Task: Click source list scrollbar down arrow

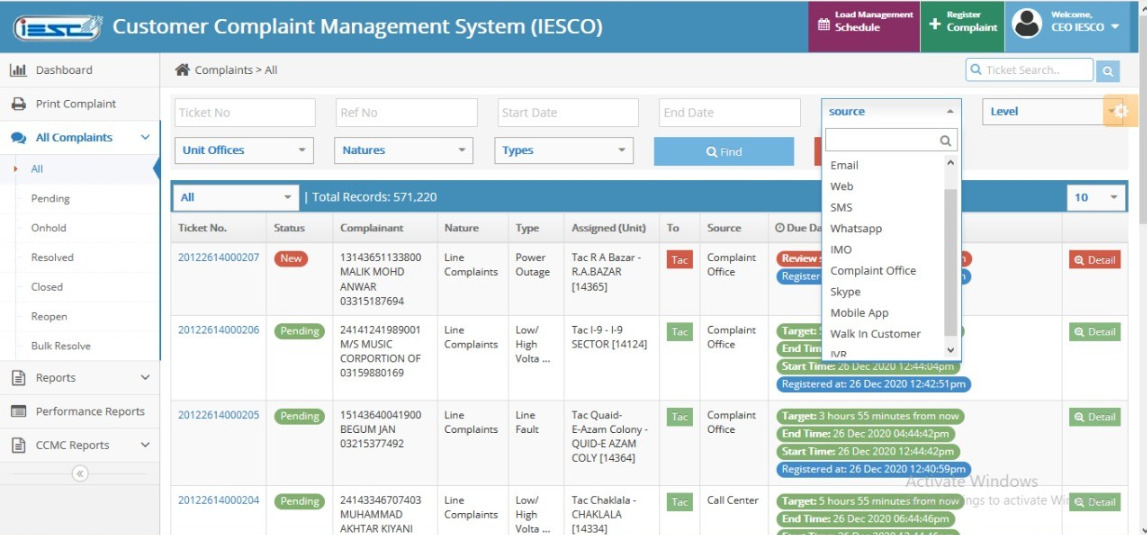Action: (x=951, y=351)
